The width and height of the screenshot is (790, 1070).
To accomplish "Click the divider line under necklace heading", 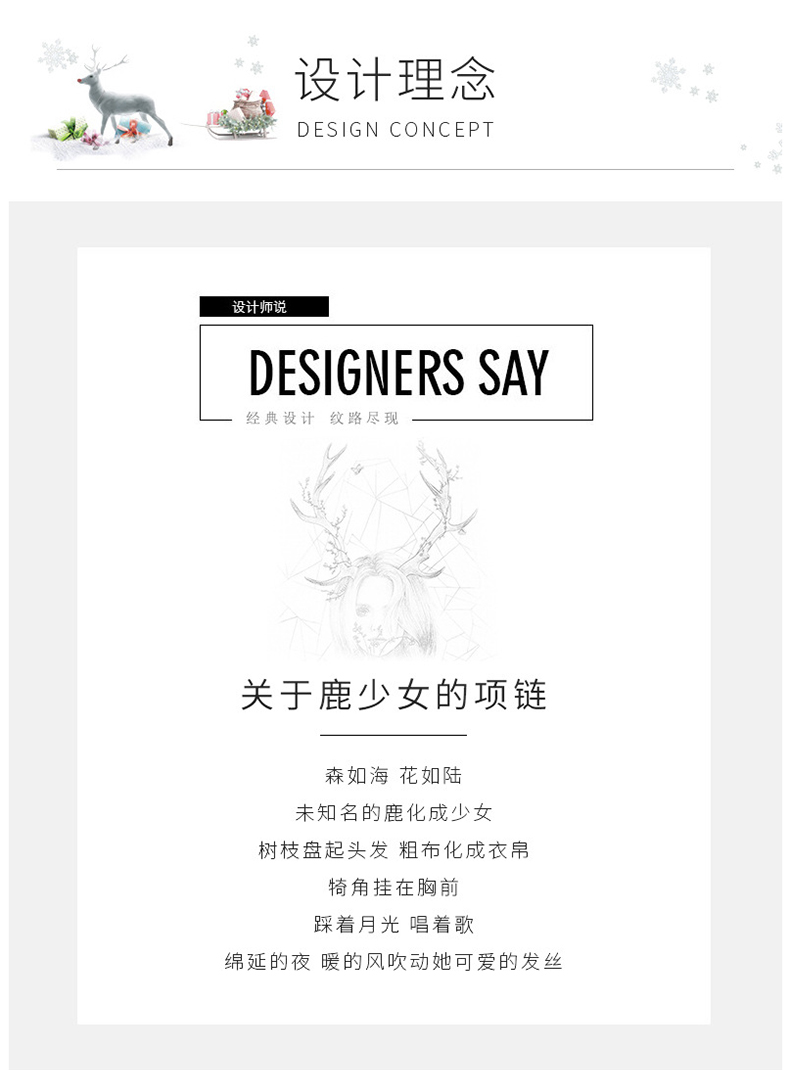I will tap(393, 736).
